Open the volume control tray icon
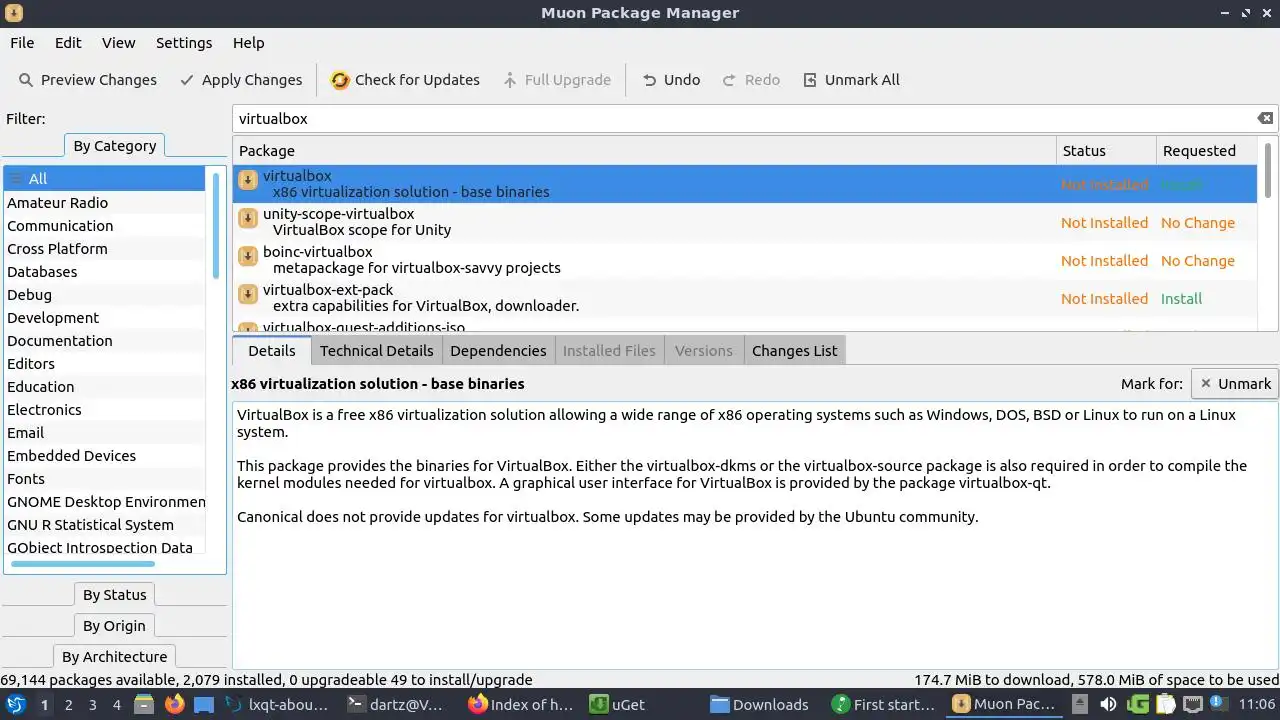Image resolution: width=1280 pixels, height=720 pixels. click(1108, 704)
